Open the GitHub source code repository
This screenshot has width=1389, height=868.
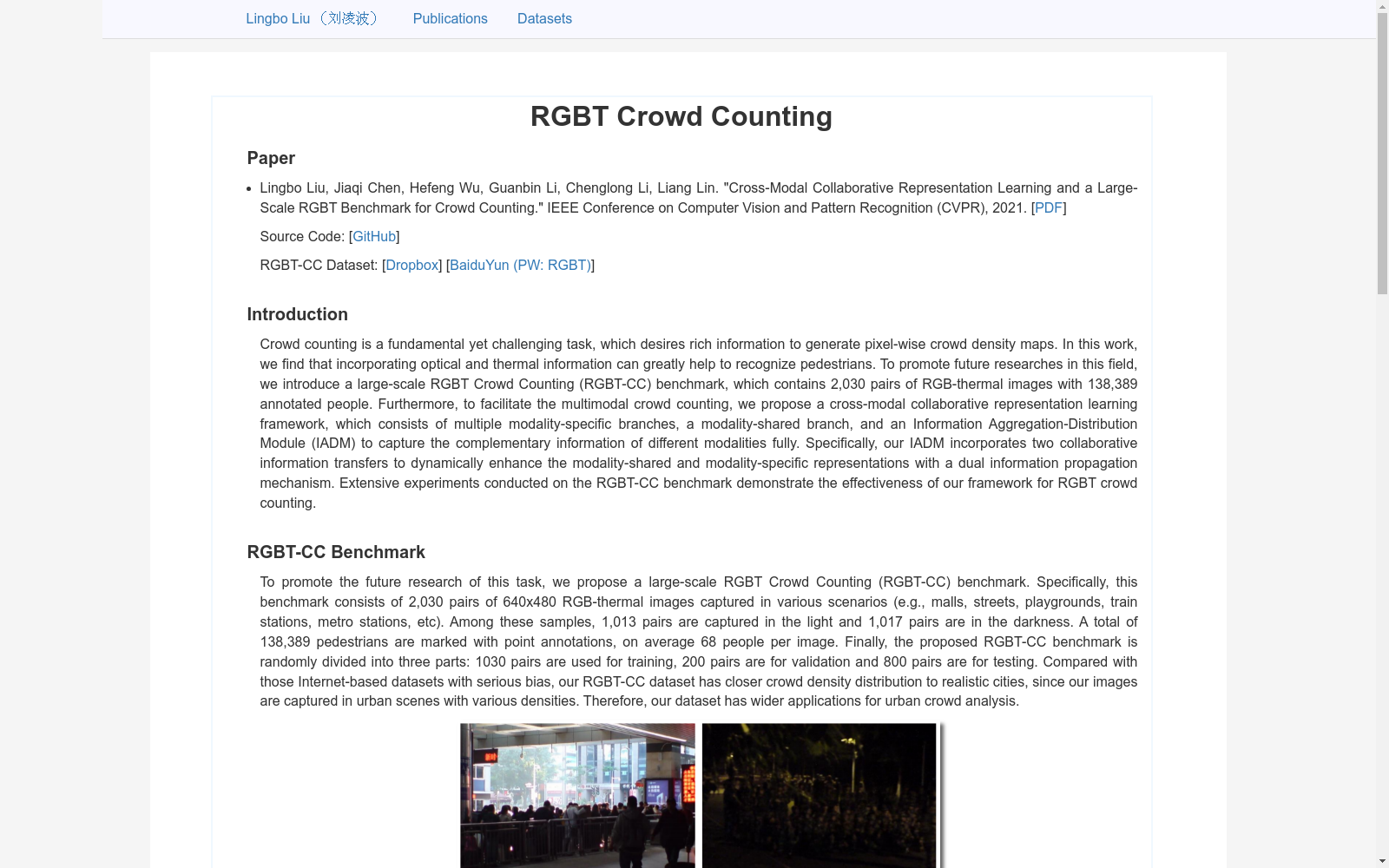tap(373, 236)
